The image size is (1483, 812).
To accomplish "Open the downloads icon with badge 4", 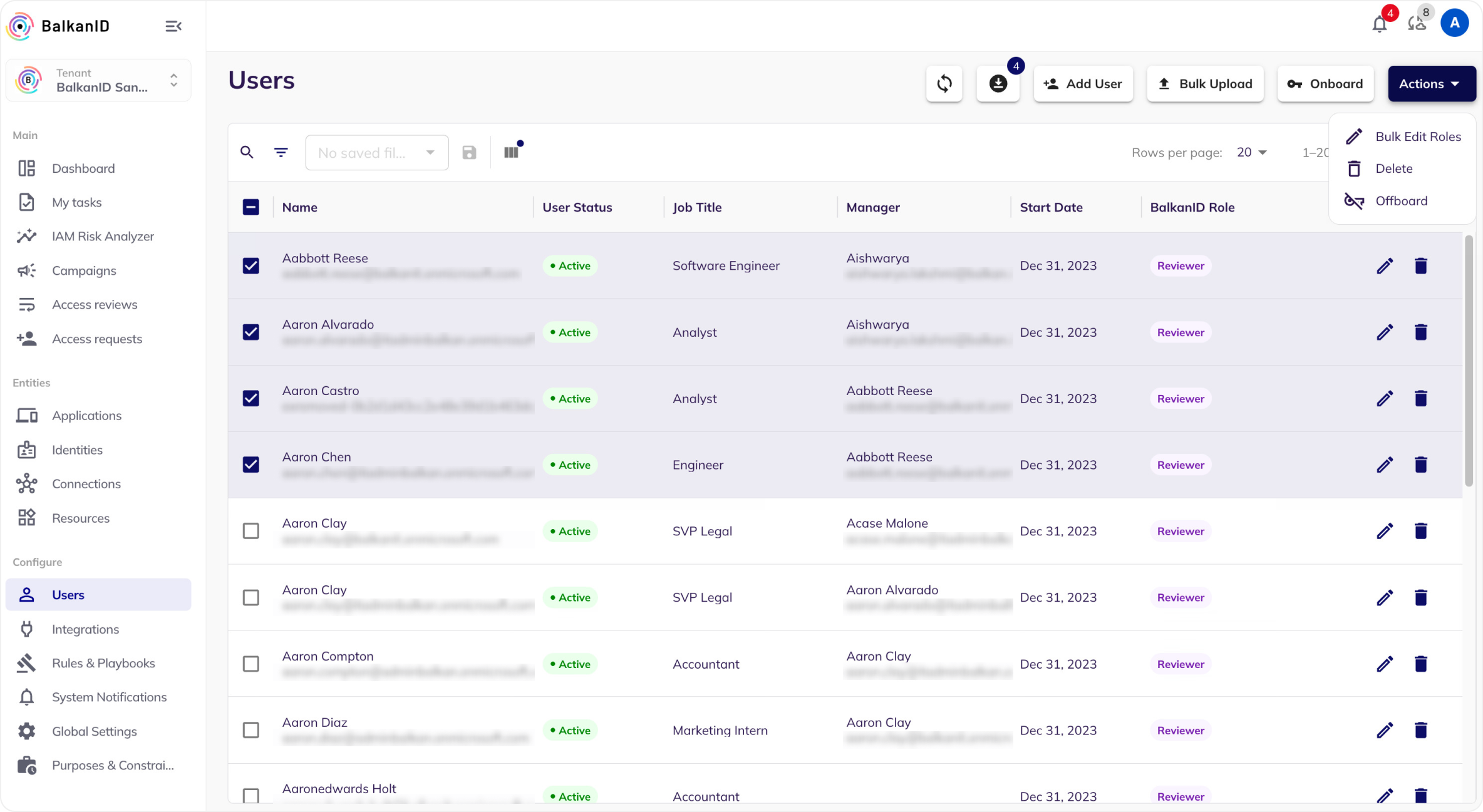I will [998, 84].
